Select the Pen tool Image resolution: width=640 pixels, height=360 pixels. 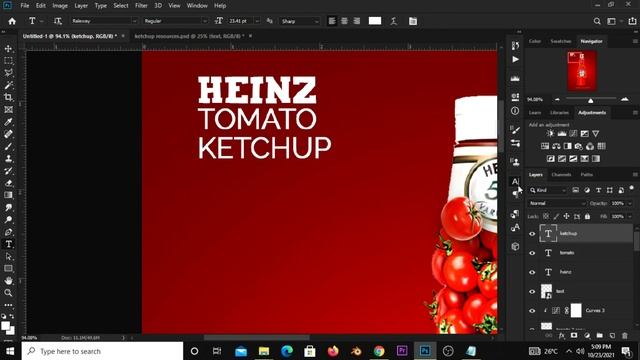[8, 232]
